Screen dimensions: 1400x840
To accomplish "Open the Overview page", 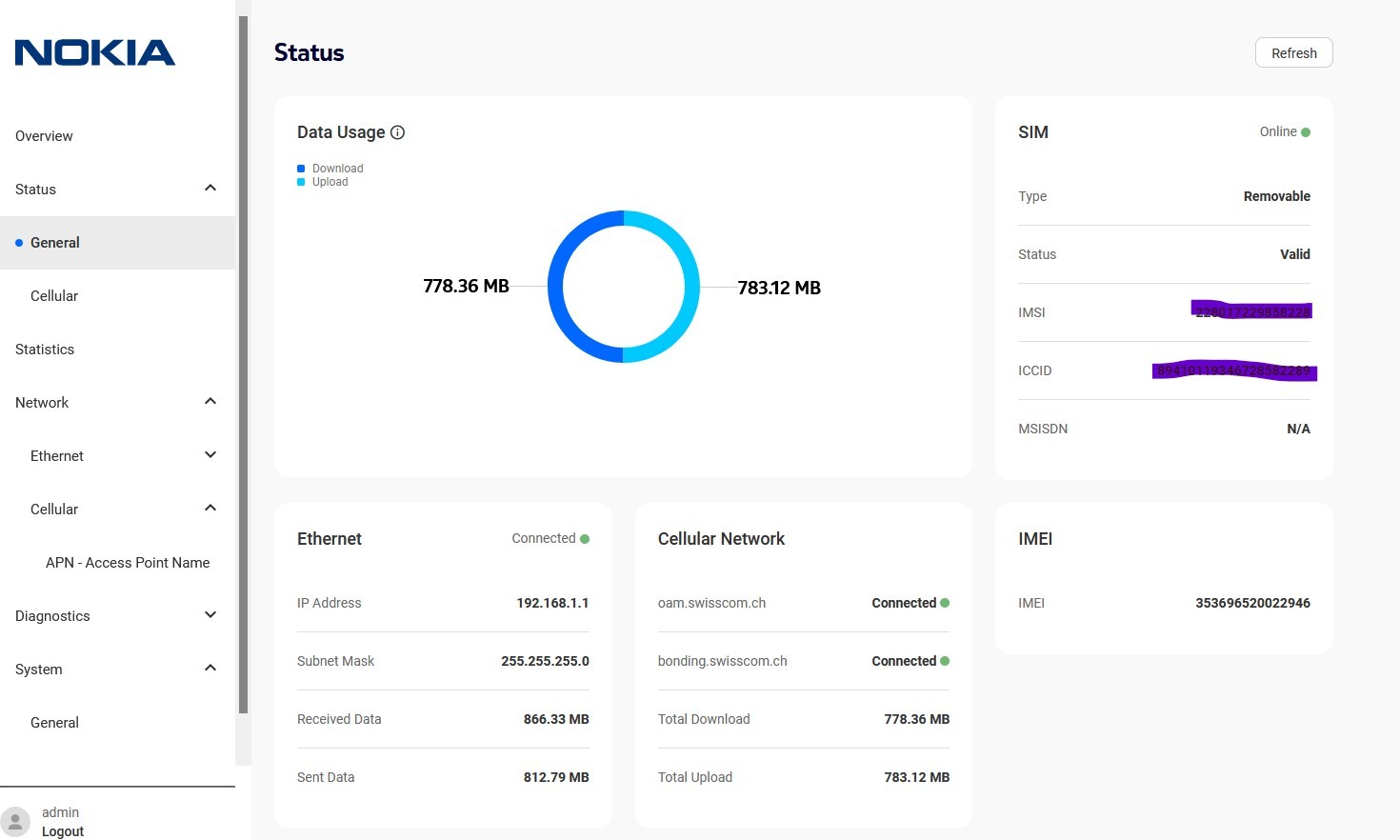I will pyautogui.click(x=44, y=136).
